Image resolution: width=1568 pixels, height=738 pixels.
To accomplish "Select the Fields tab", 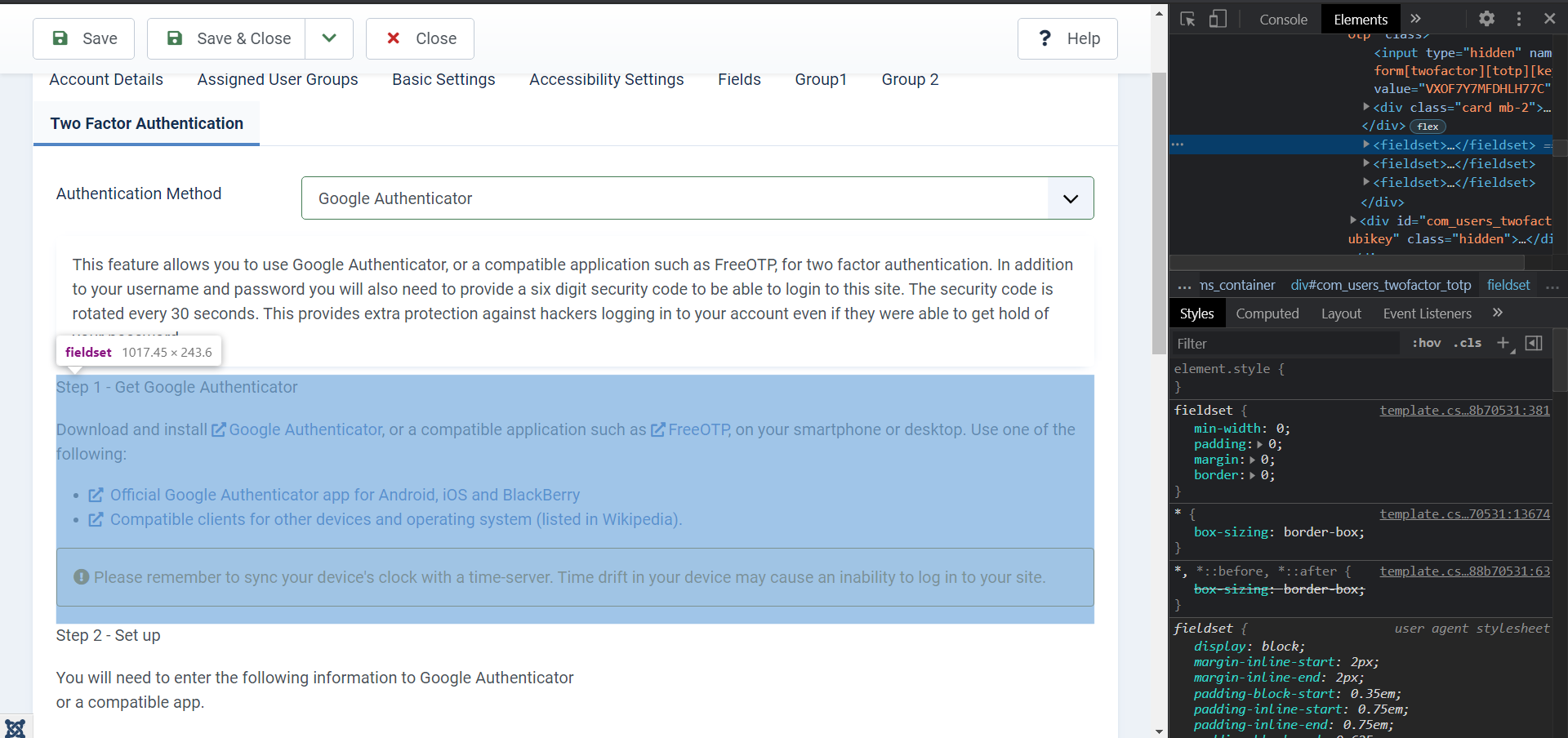I will (x=739, y=79).
